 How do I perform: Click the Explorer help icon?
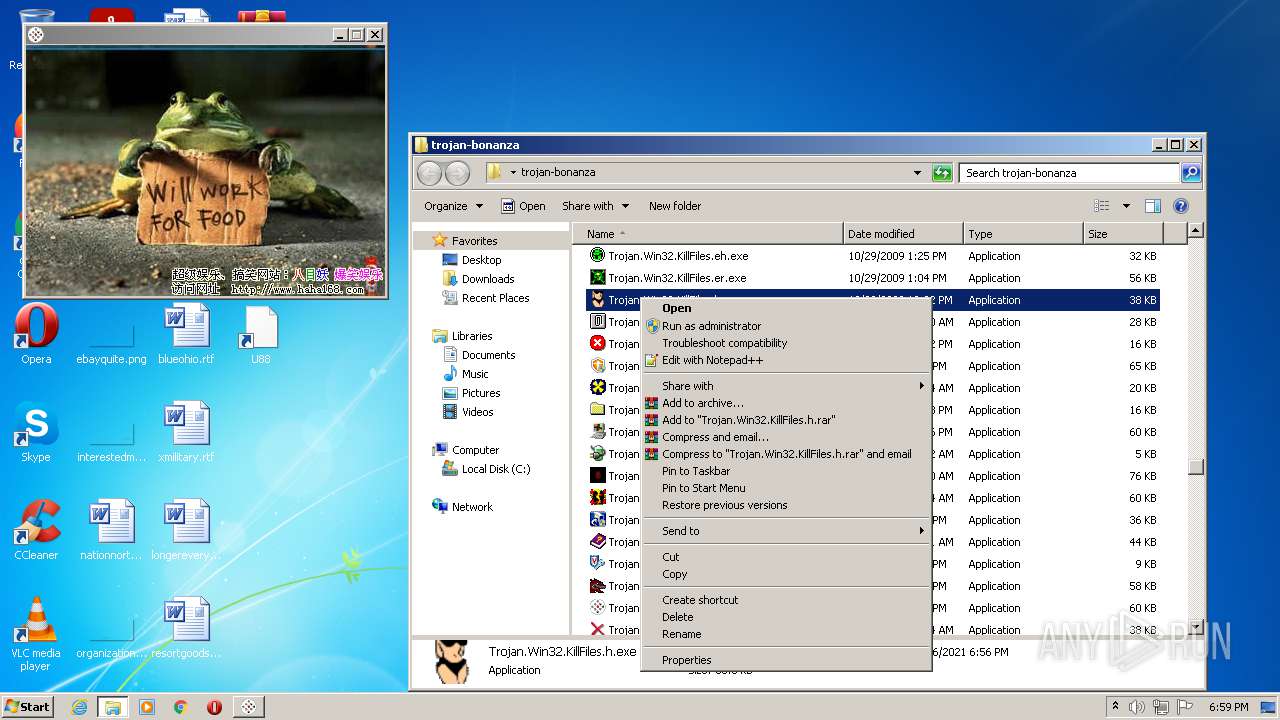(1180, 206)
